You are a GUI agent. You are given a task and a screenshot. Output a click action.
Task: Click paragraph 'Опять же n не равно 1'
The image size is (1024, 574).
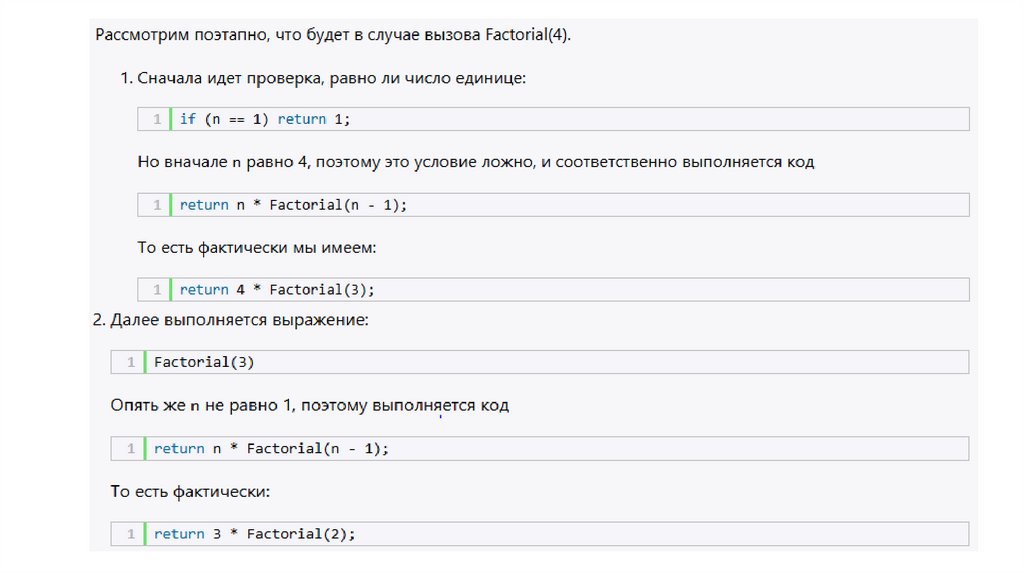(x=309, y=405)
